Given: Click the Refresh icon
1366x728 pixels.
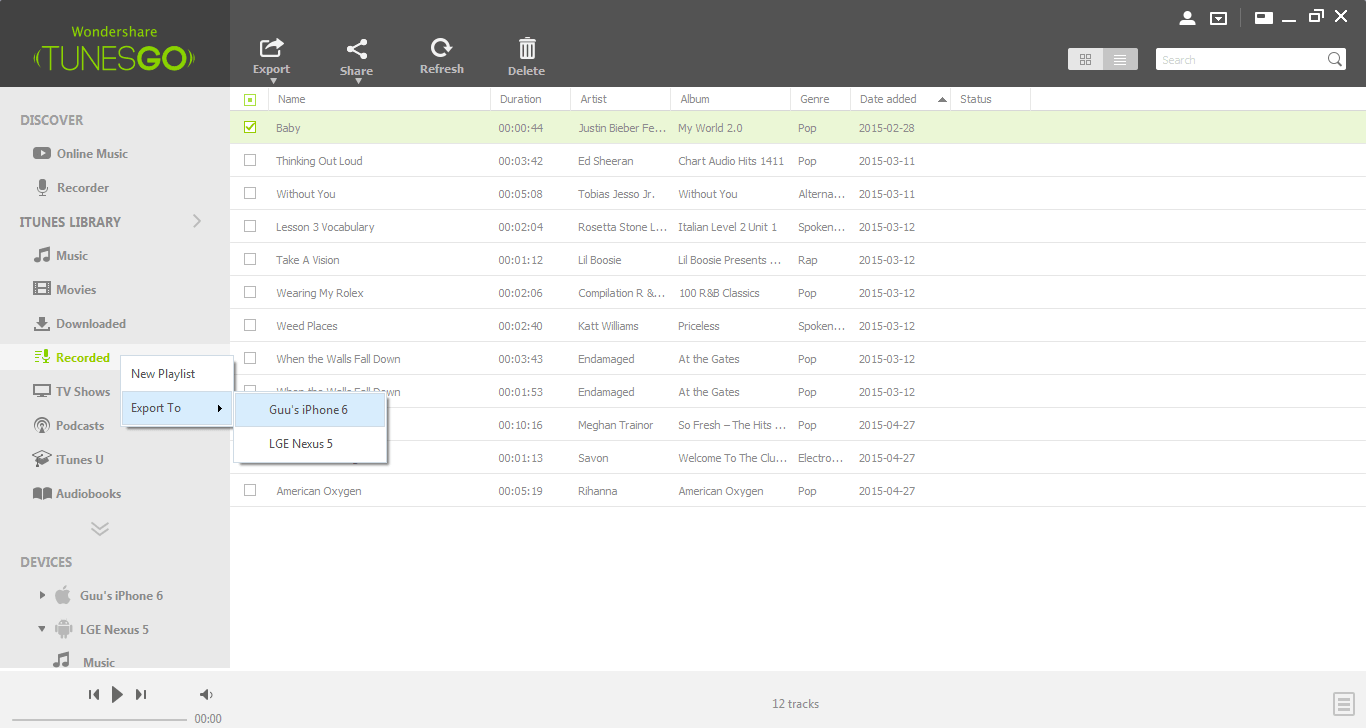Looking at the screenshot, I should point(441,56).
